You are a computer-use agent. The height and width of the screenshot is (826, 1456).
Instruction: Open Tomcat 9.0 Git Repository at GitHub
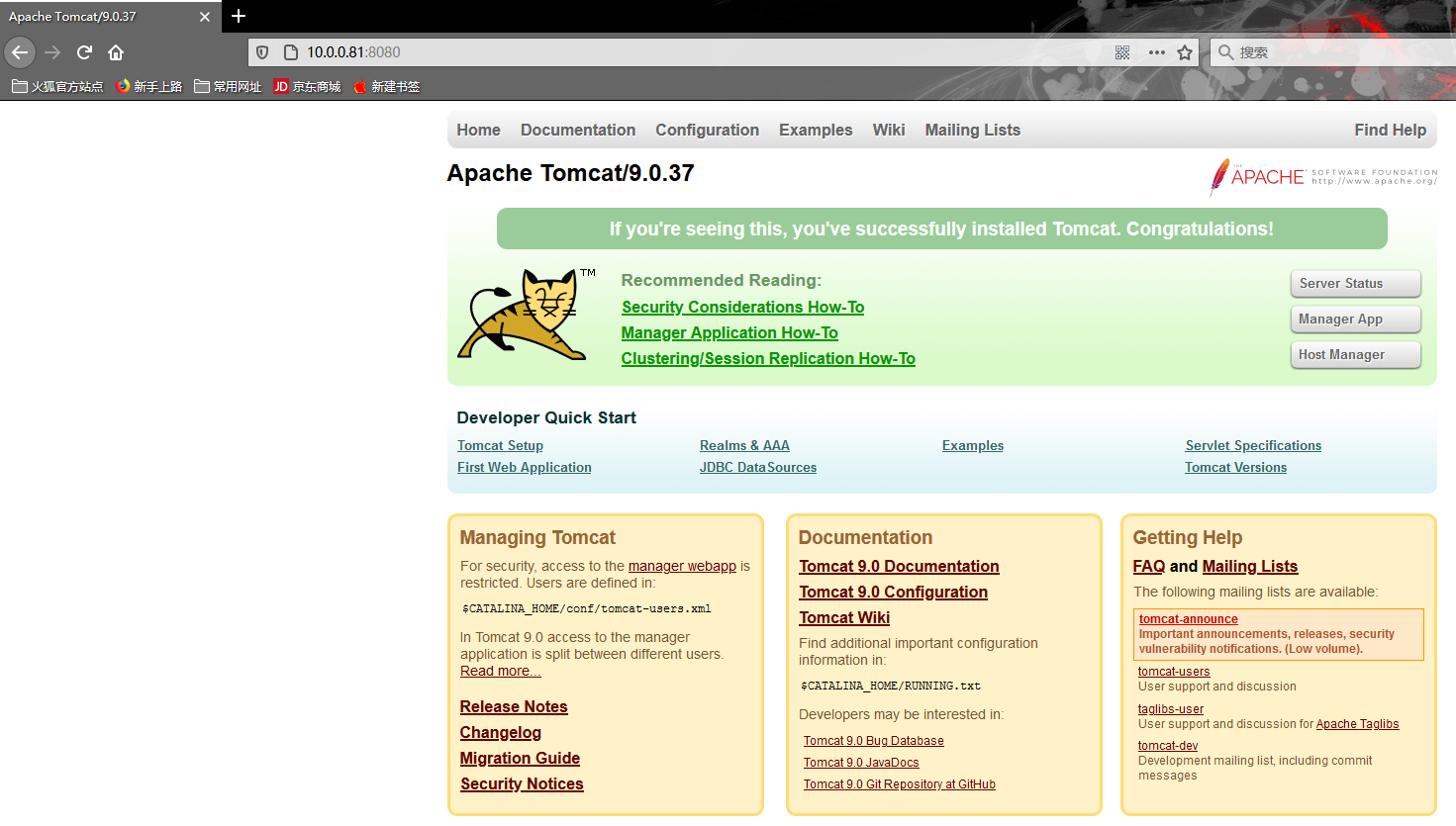click(x=899, y=783)
